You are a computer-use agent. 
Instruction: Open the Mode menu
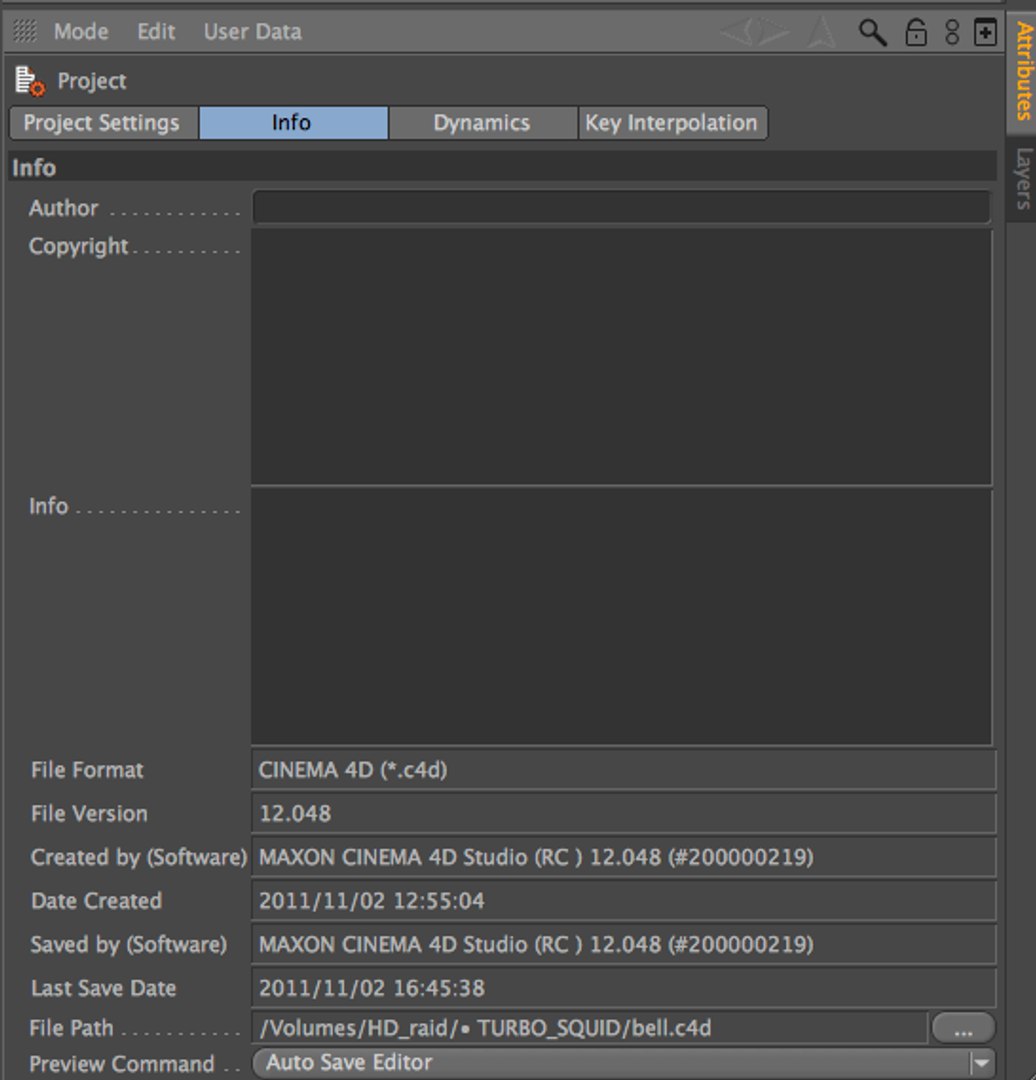(81, 32)
